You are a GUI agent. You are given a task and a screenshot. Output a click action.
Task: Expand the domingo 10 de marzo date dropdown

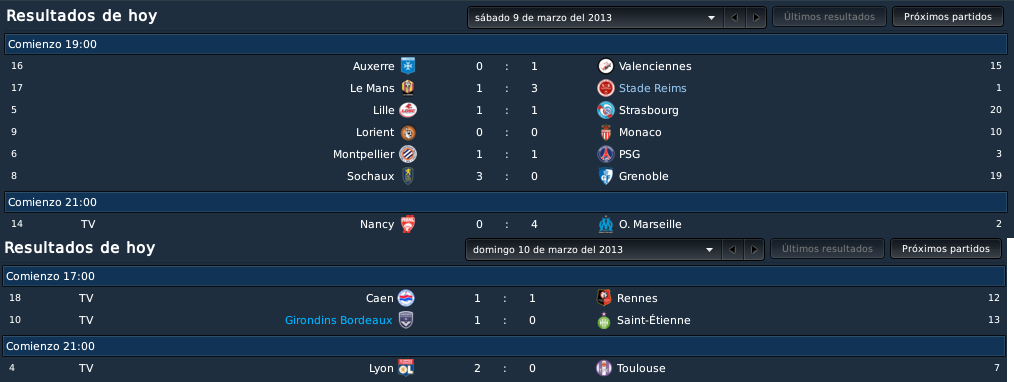(593, 249)
